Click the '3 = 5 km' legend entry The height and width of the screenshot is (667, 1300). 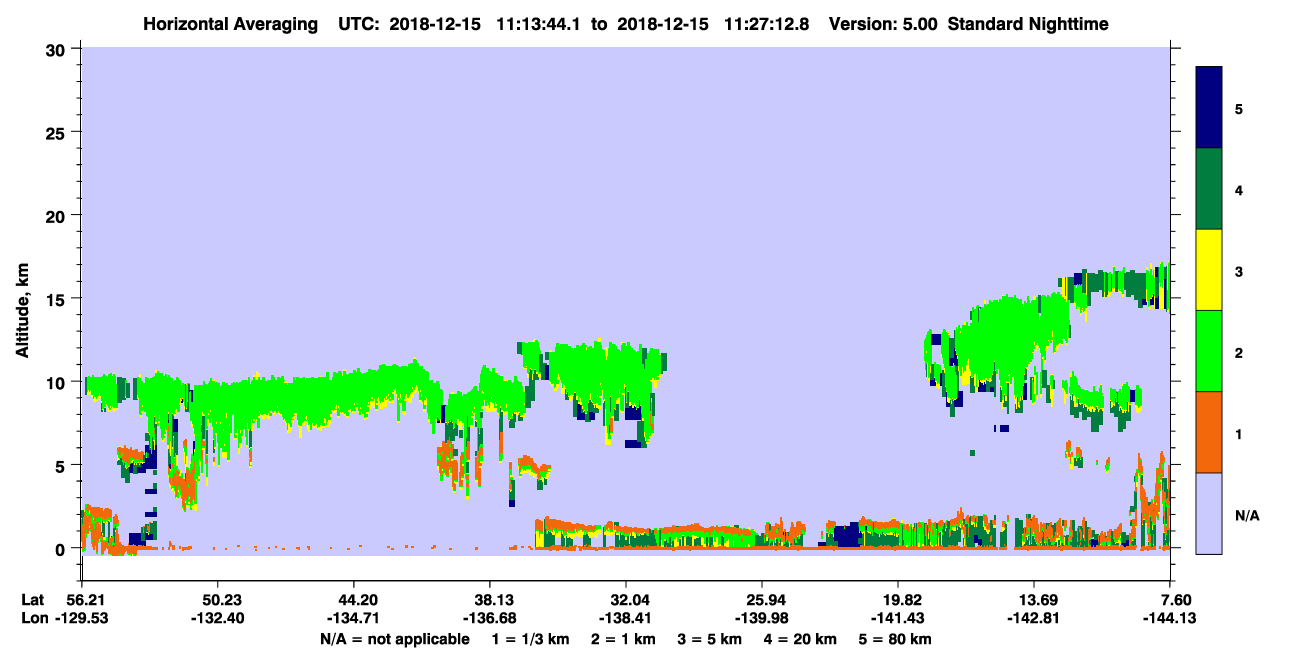708,639
